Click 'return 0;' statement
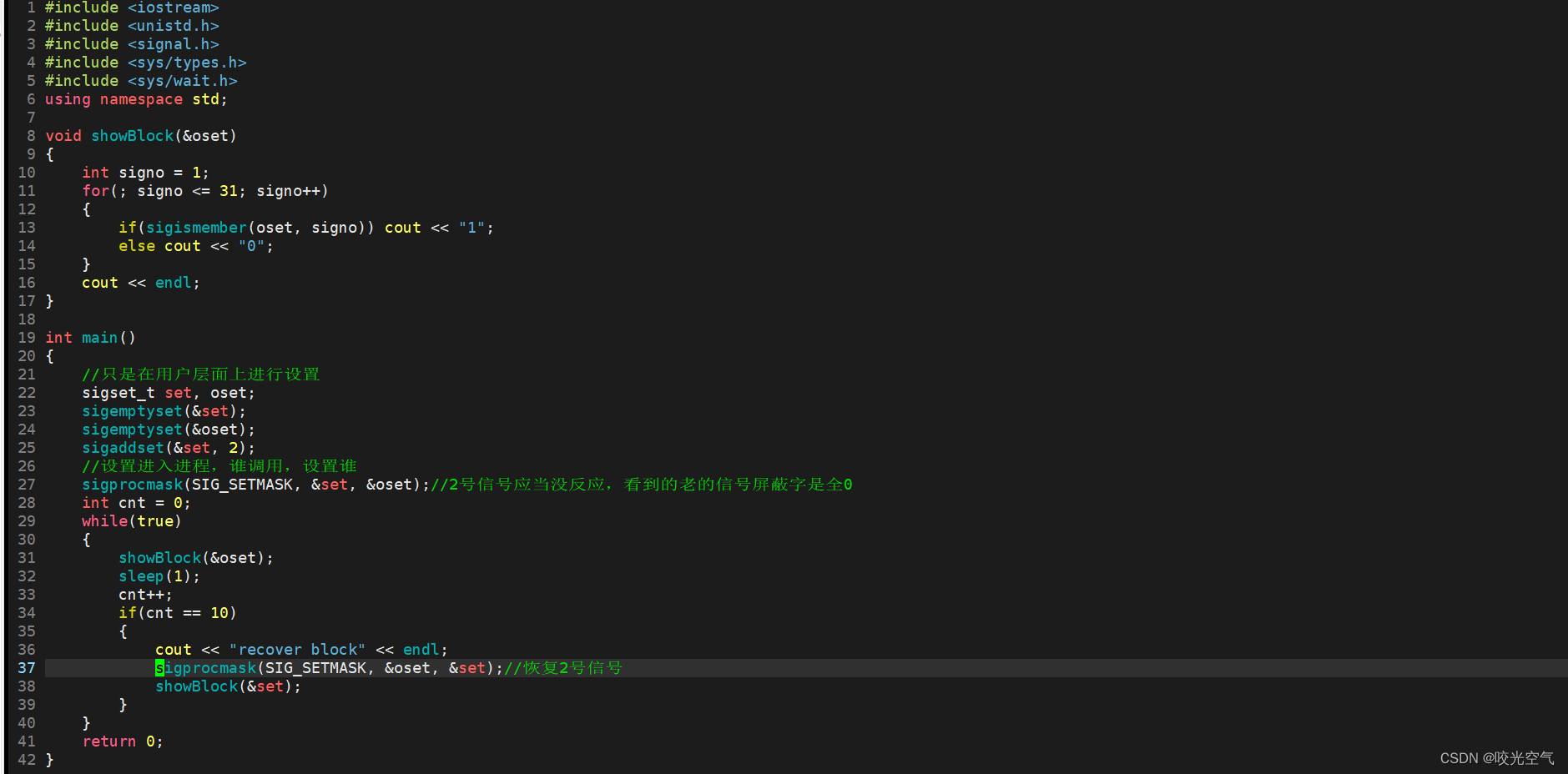 tap(123, 741)
